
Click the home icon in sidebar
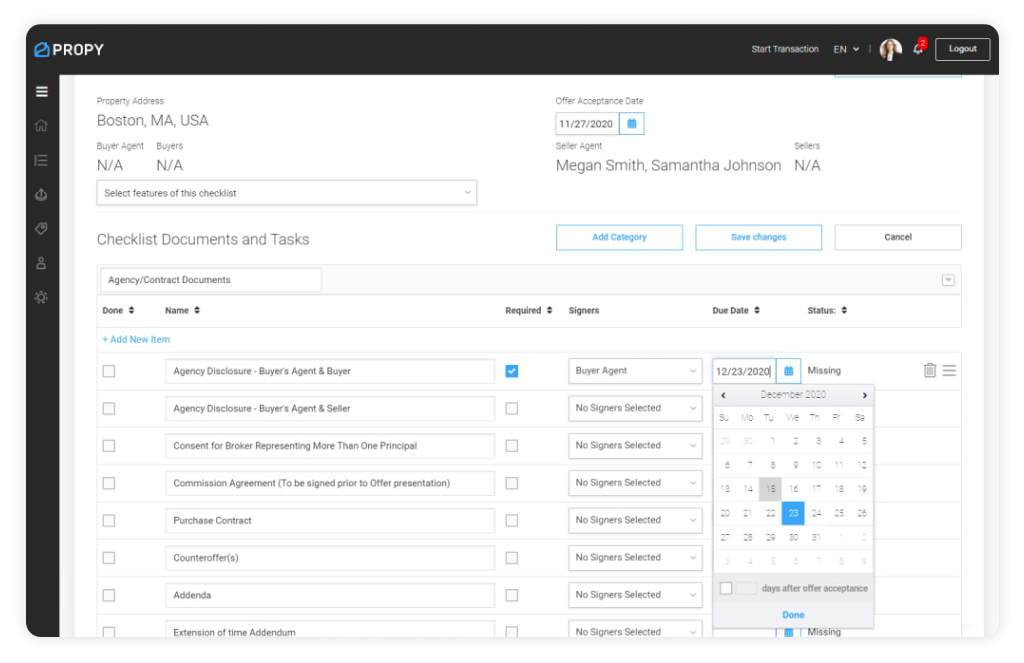(x=41, y=126)
